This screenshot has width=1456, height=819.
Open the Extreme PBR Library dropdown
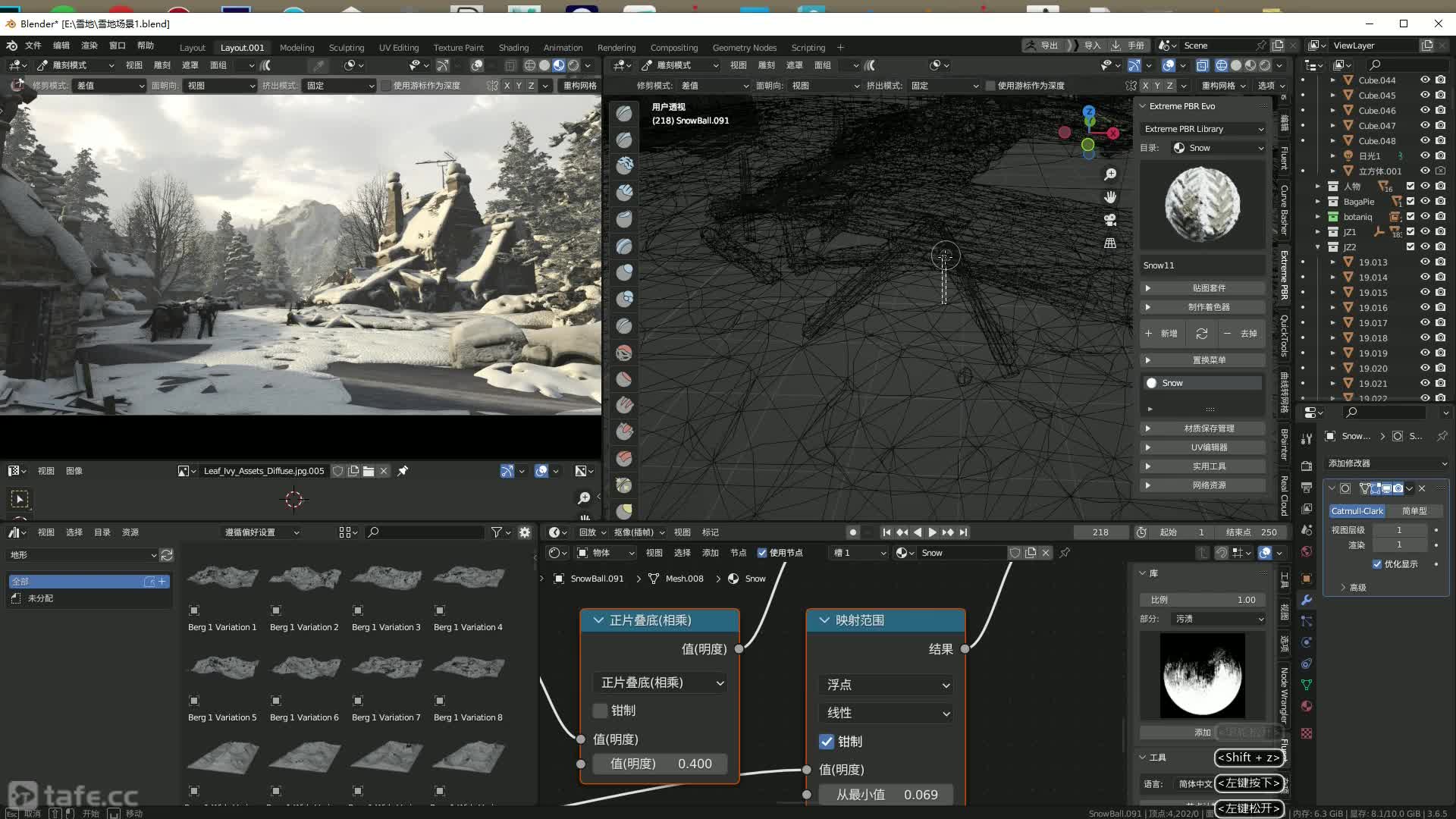(1203, 129)
